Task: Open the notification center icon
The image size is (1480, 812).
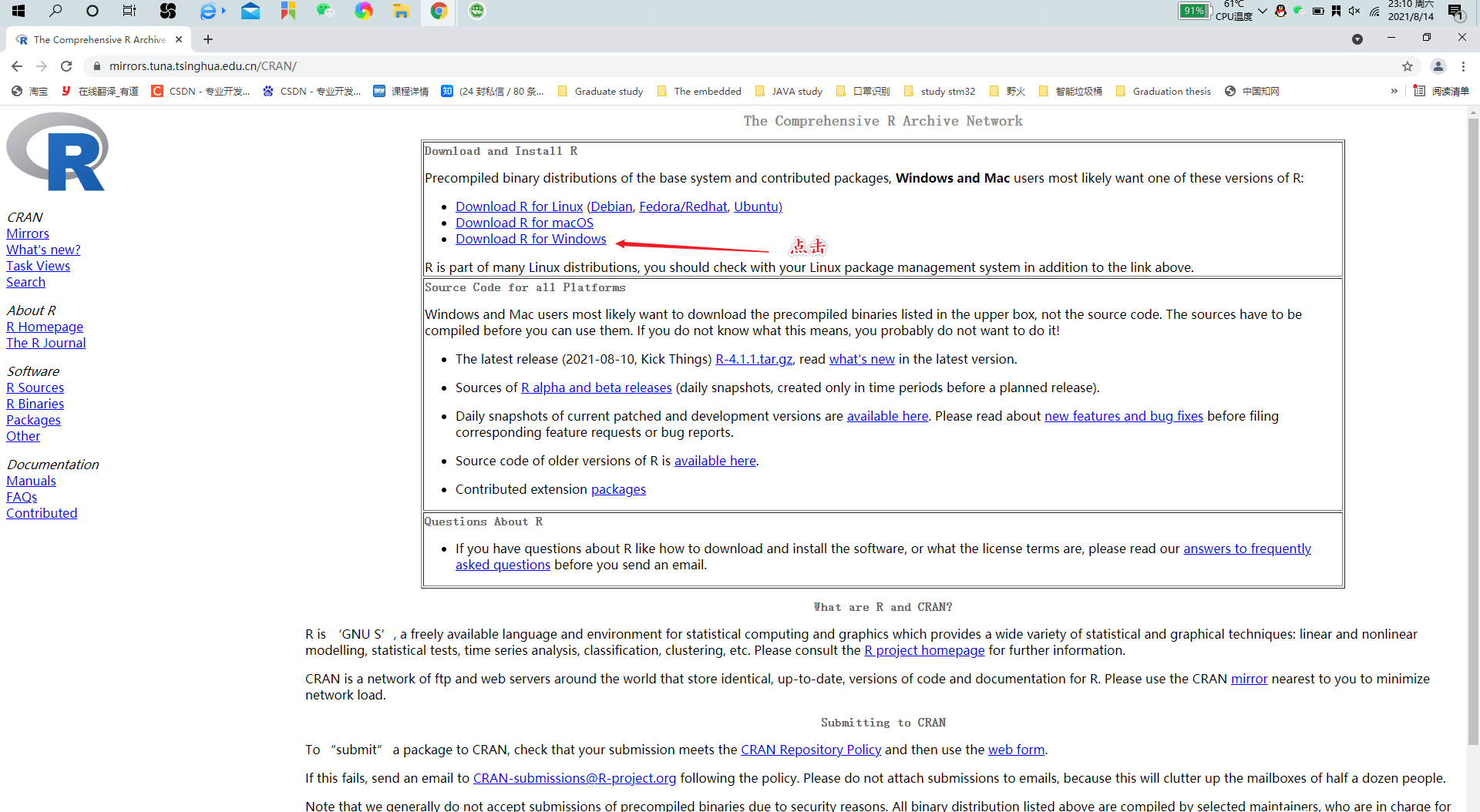Action: tap(1455, 12)
